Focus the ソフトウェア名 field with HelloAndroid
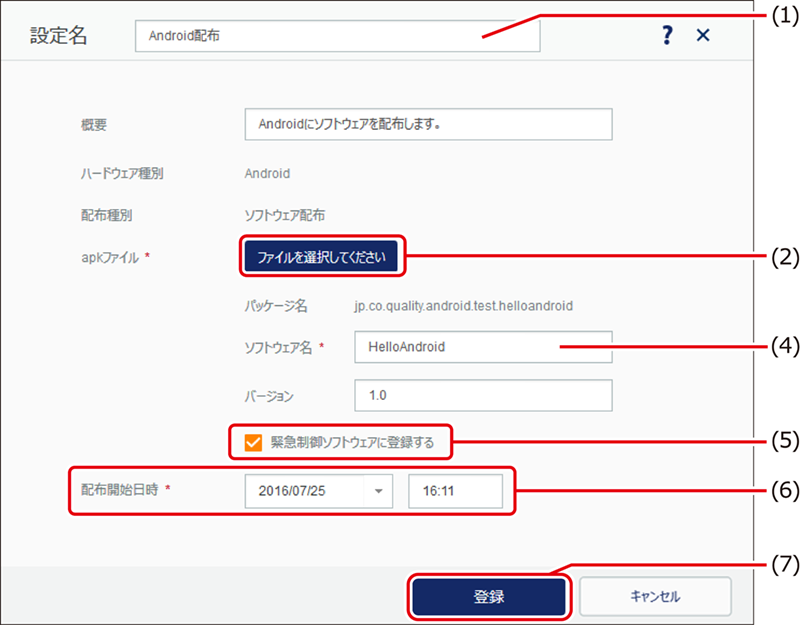This screenshot has width=803, height=625. click(483, 347)
